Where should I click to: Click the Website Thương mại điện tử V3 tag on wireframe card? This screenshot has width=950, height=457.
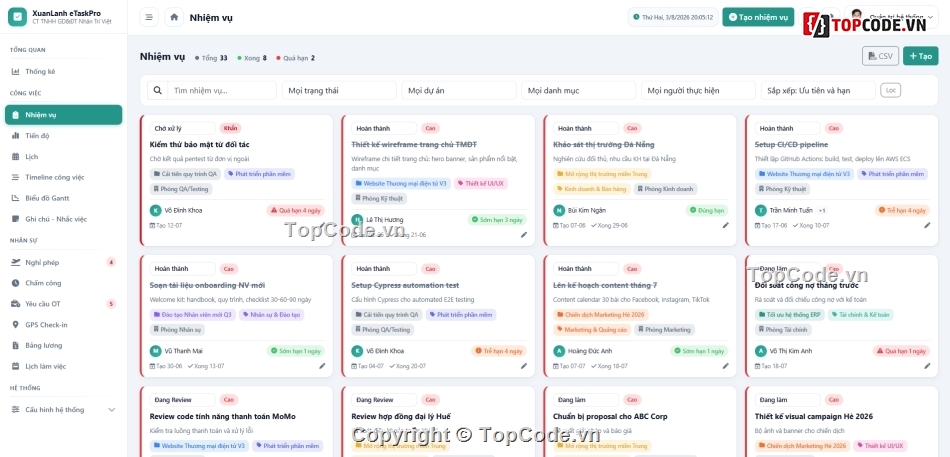tap(401, 183)
